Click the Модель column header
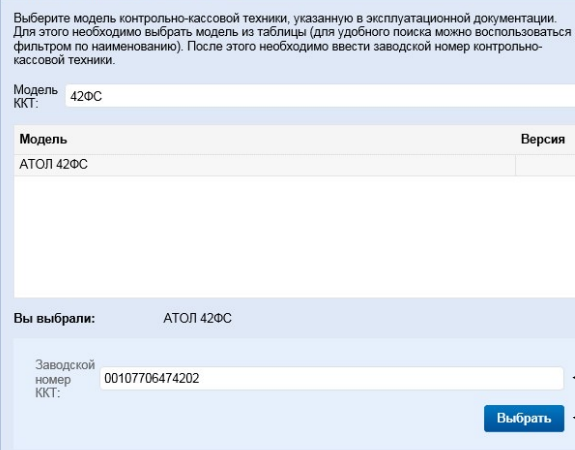The width and height of the screenshot is (575, 450). (x=43, y=139)
